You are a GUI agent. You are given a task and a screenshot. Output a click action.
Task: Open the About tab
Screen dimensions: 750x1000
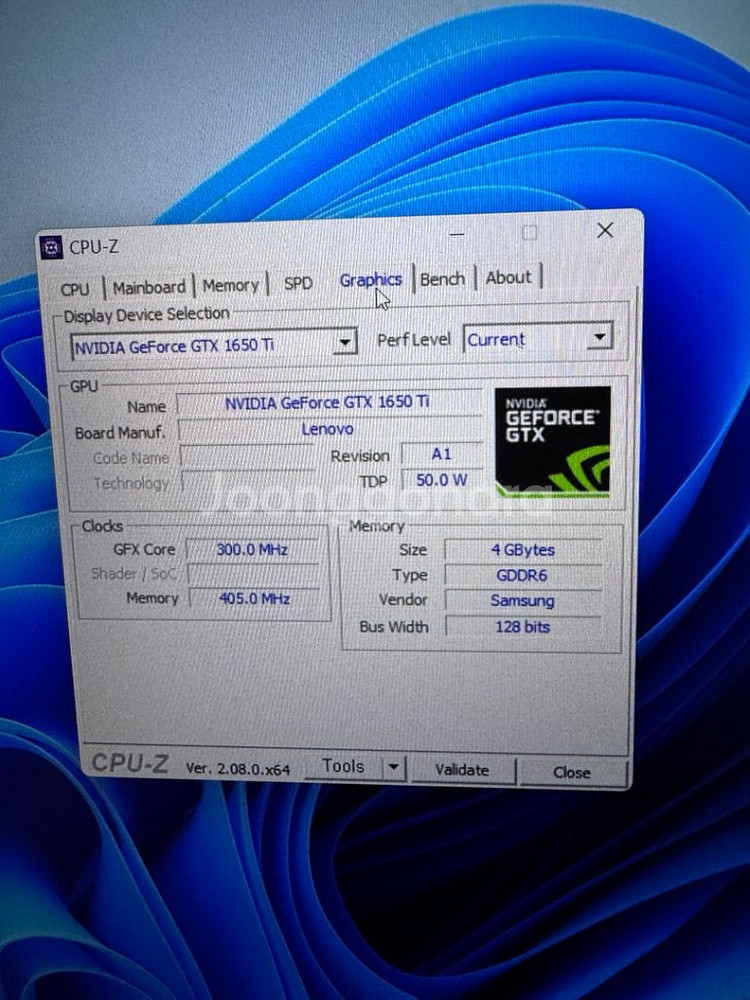(x=508, y=277)
